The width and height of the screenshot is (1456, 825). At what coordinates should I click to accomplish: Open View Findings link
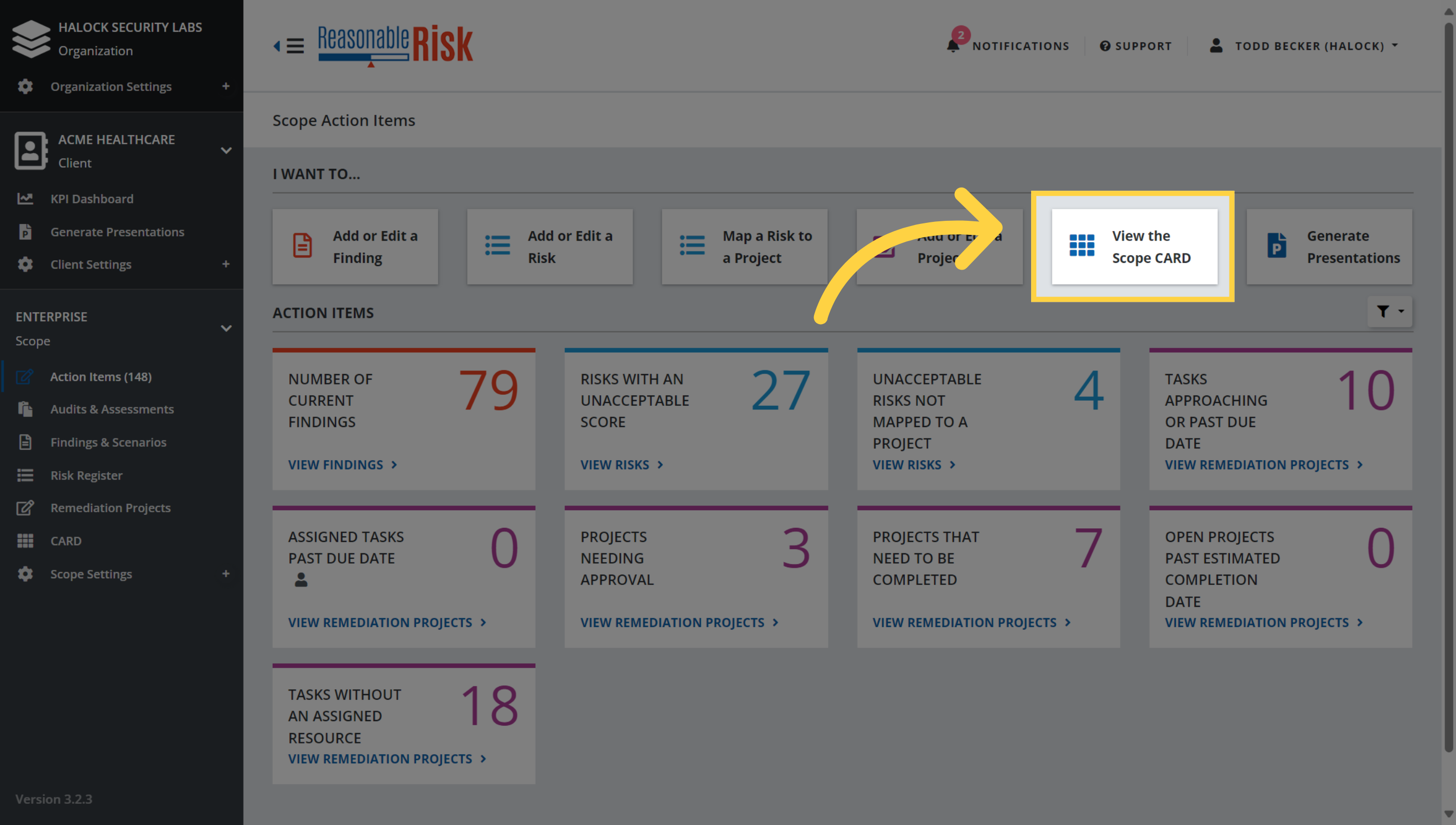[x=342, y=464]
